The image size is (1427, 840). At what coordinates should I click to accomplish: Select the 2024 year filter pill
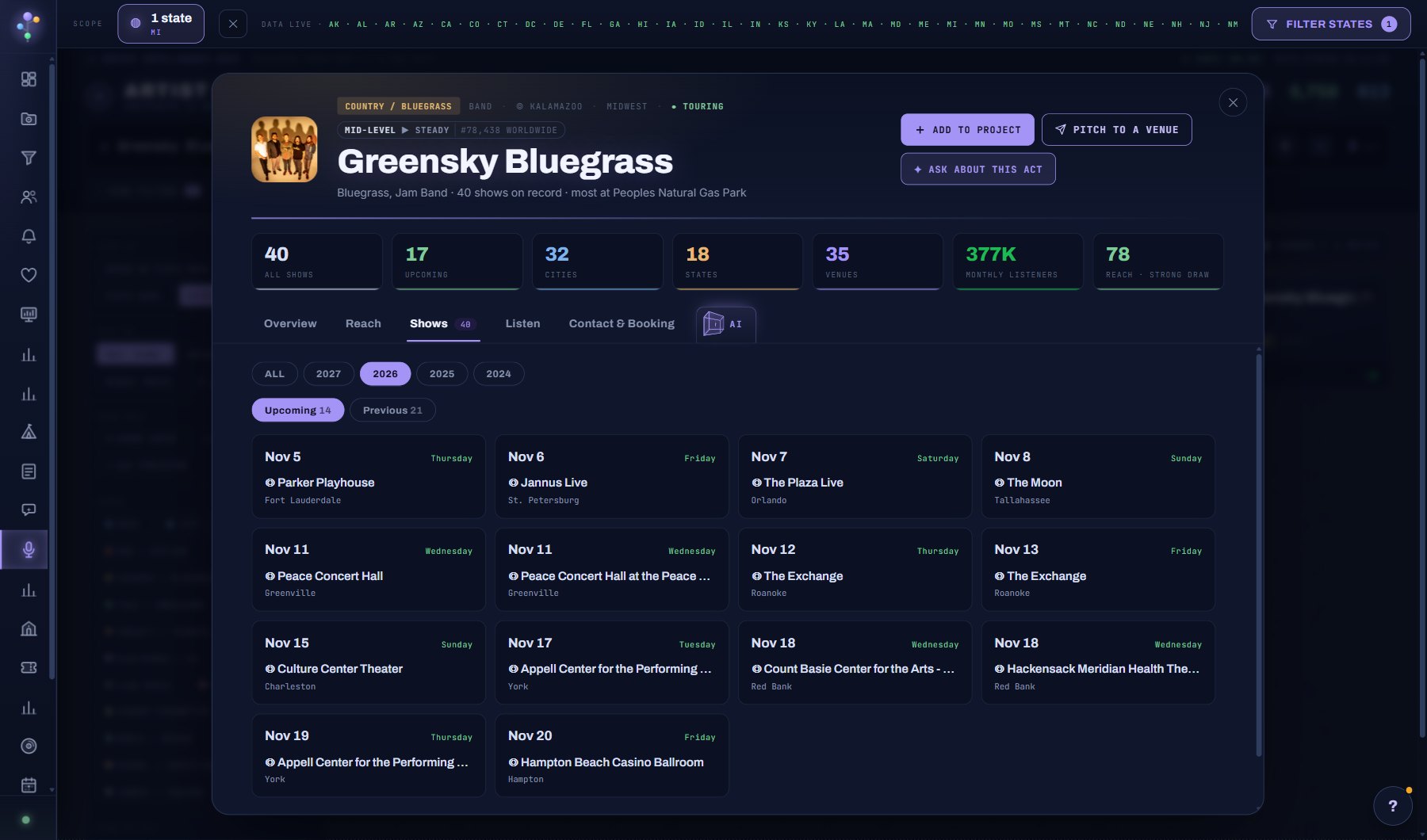(x=499, y=374)
